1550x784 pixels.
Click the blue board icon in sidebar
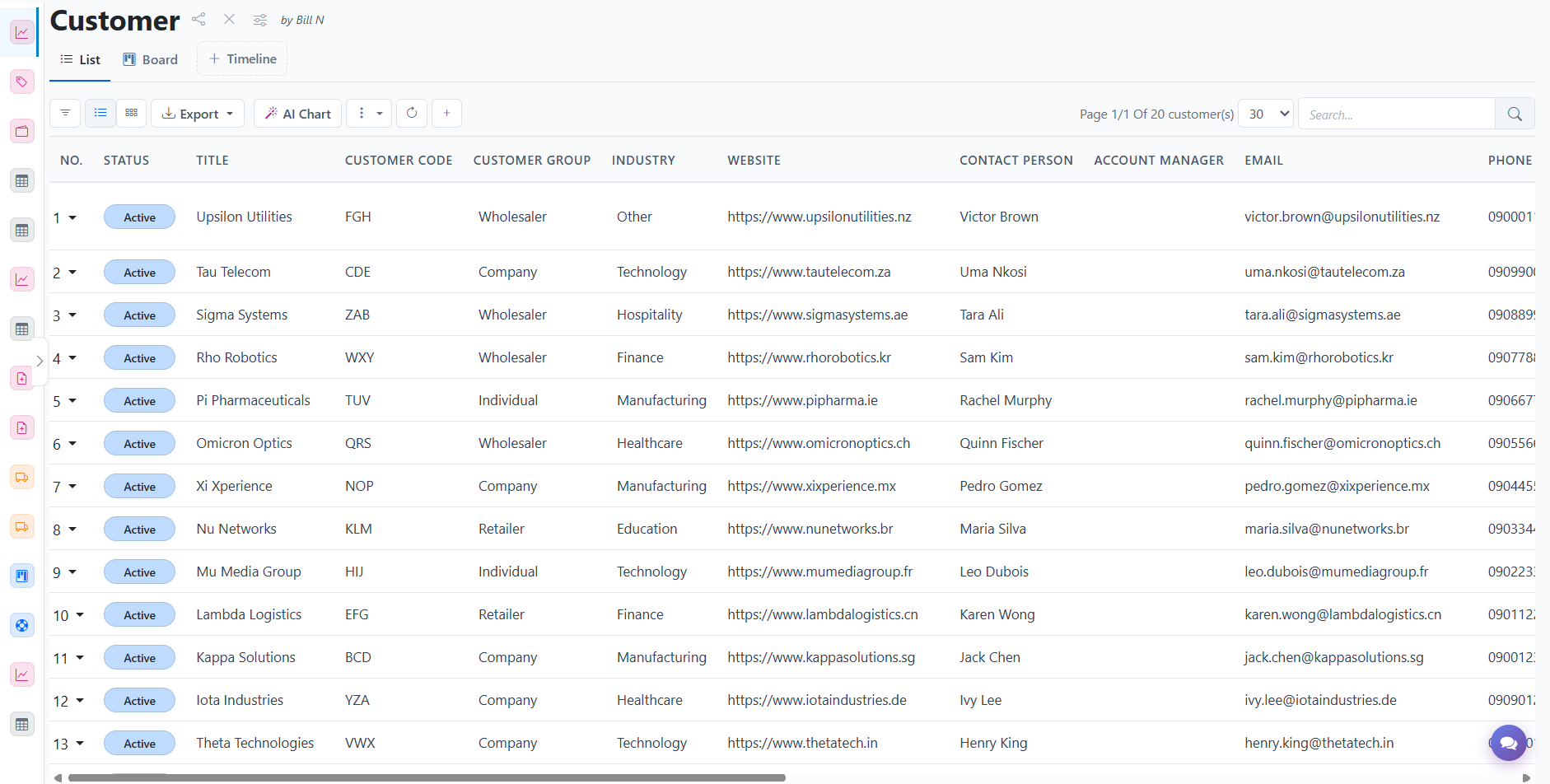pos(22,576)
